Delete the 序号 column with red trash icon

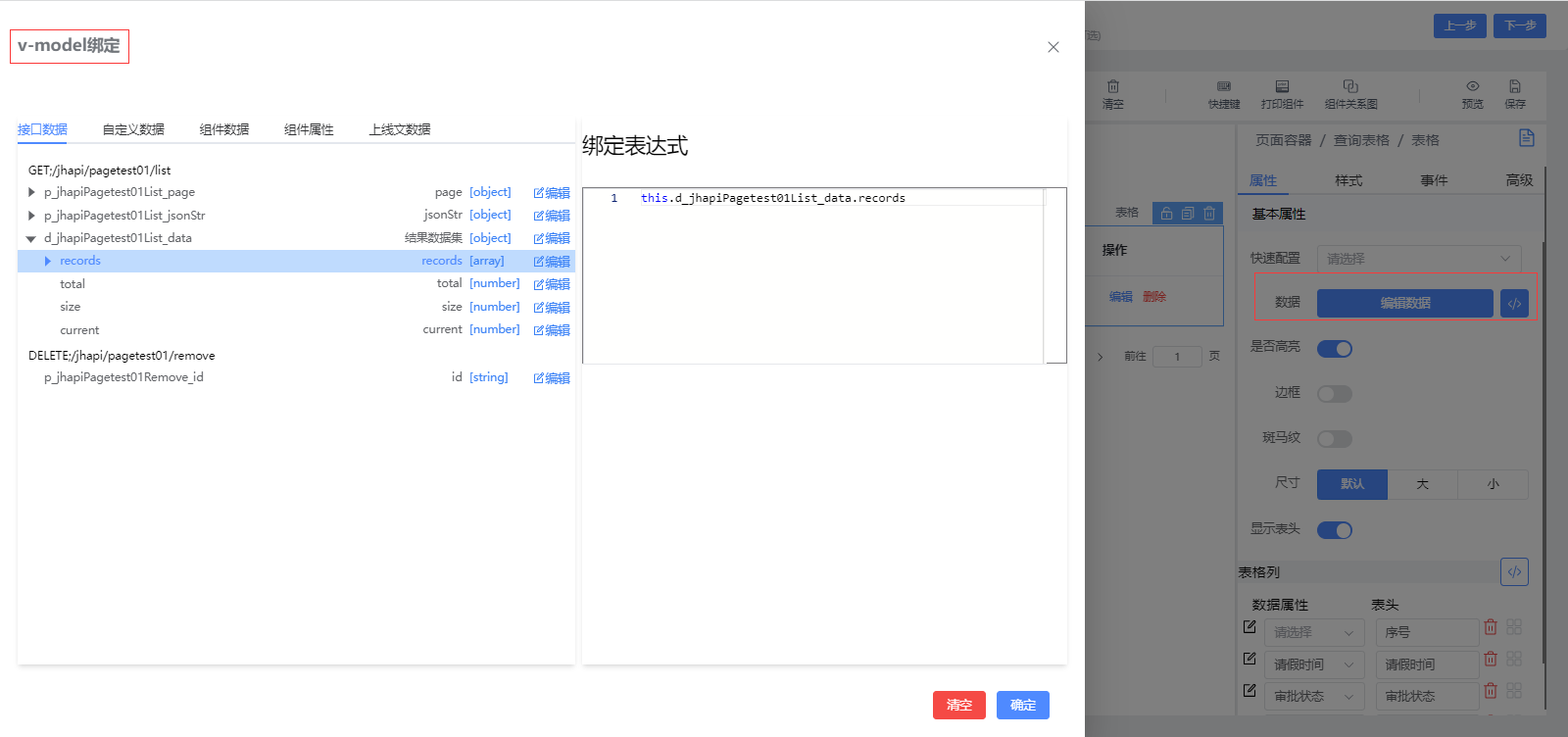tap(1491, 627)
